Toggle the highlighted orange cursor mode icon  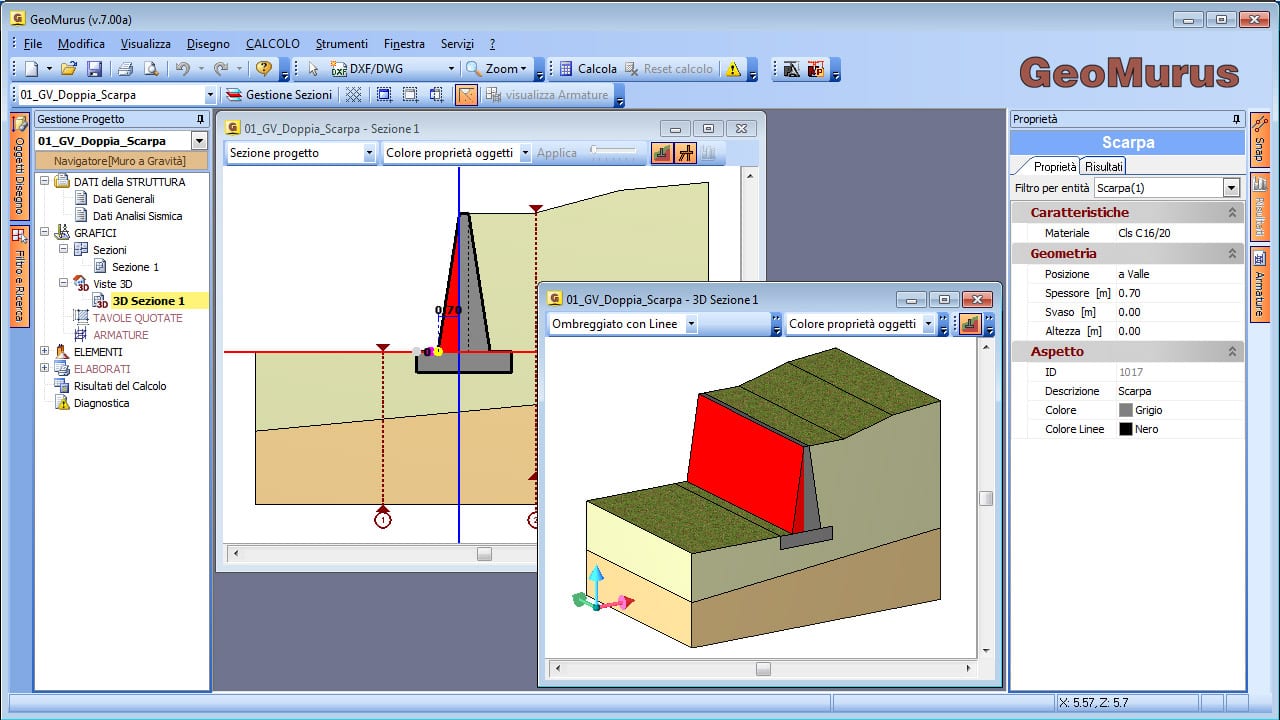(466, 95)
